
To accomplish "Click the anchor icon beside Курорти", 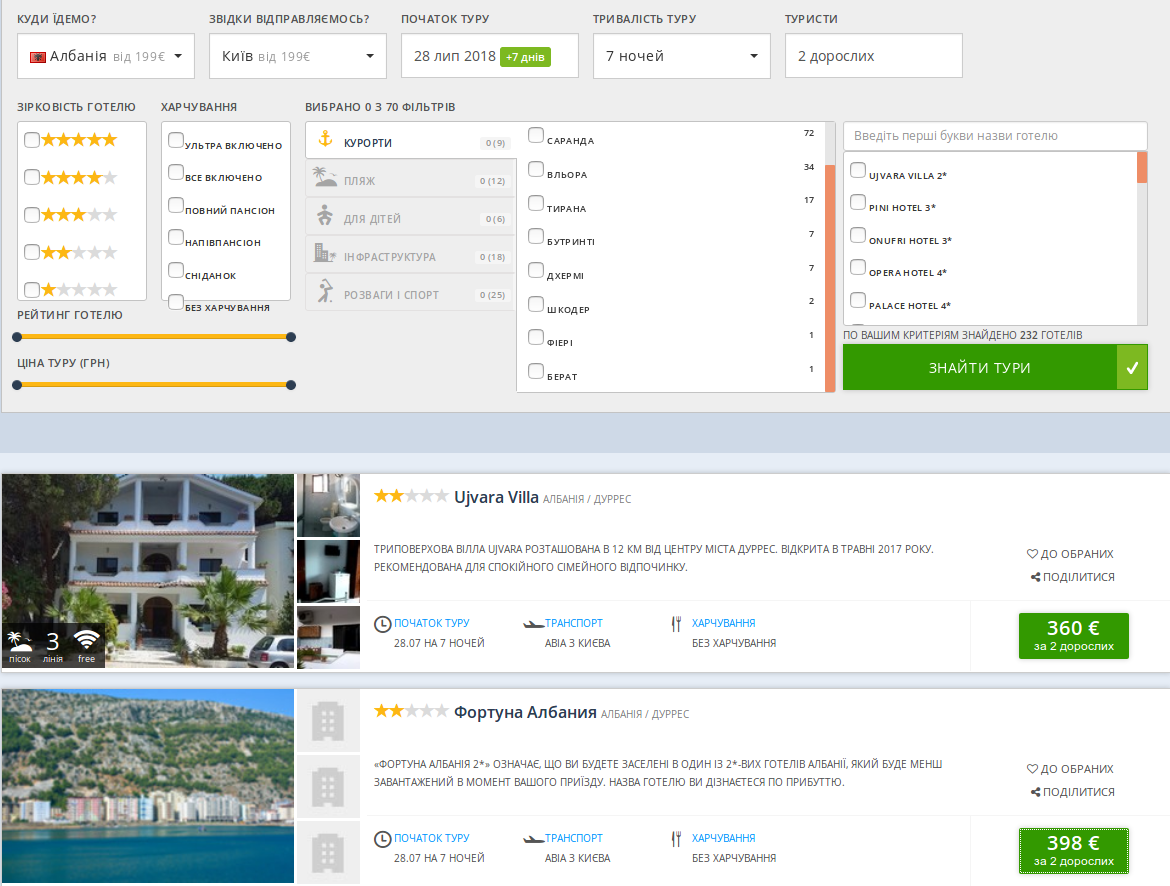I will coord(324,141).
